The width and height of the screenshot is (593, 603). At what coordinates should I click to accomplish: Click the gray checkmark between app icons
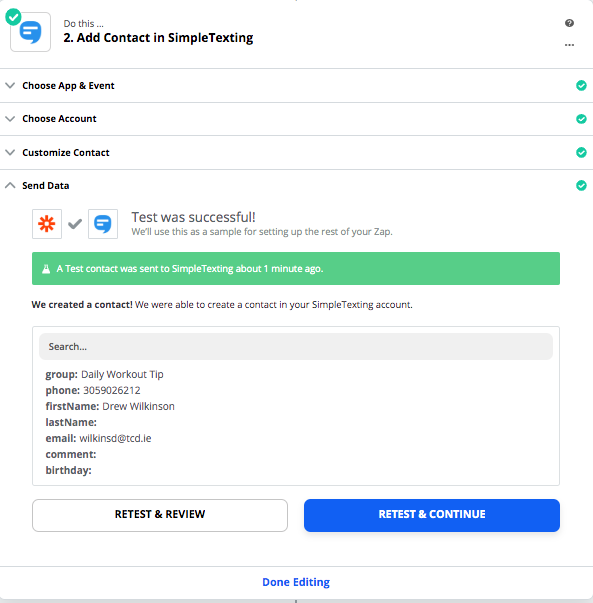[75, 224]
